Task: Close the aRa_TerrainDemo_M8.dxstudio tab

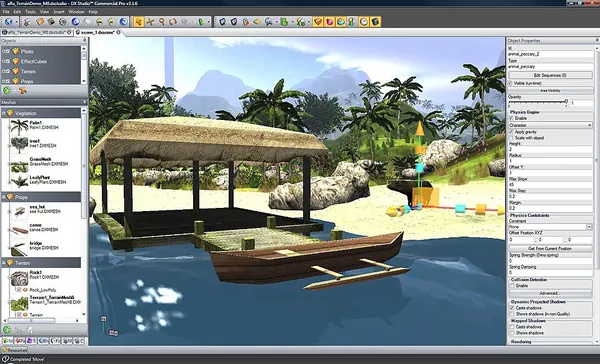Action: [69, 32]
